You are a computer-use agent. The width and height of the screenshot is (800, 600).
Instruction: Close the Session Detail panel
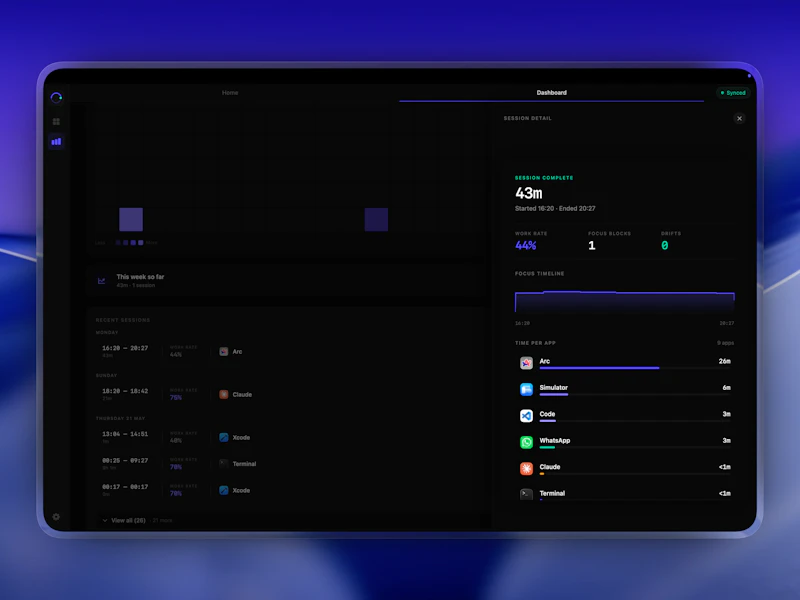pyautogui.click(x=739, y=118)
